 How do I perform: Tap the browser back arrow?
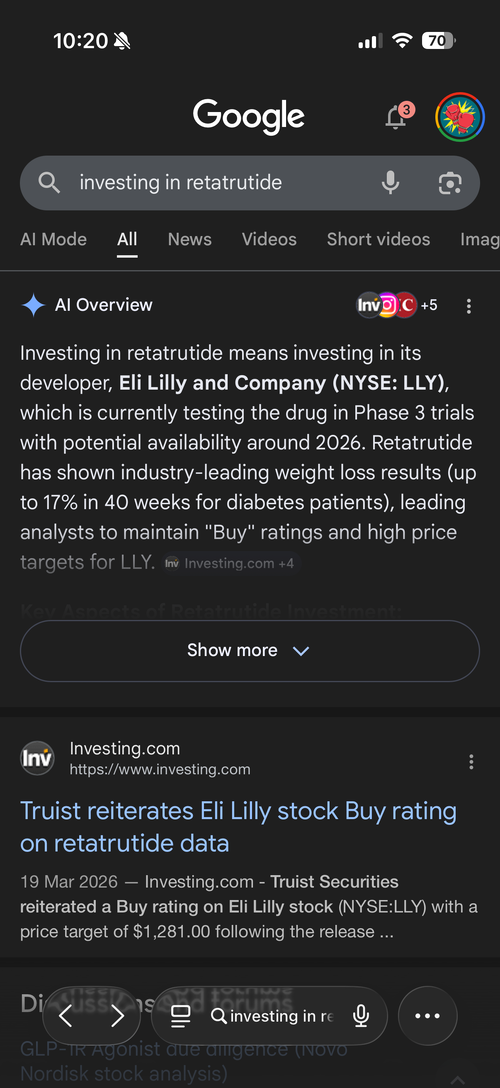pyautogui.click(x=65, y=1016)
